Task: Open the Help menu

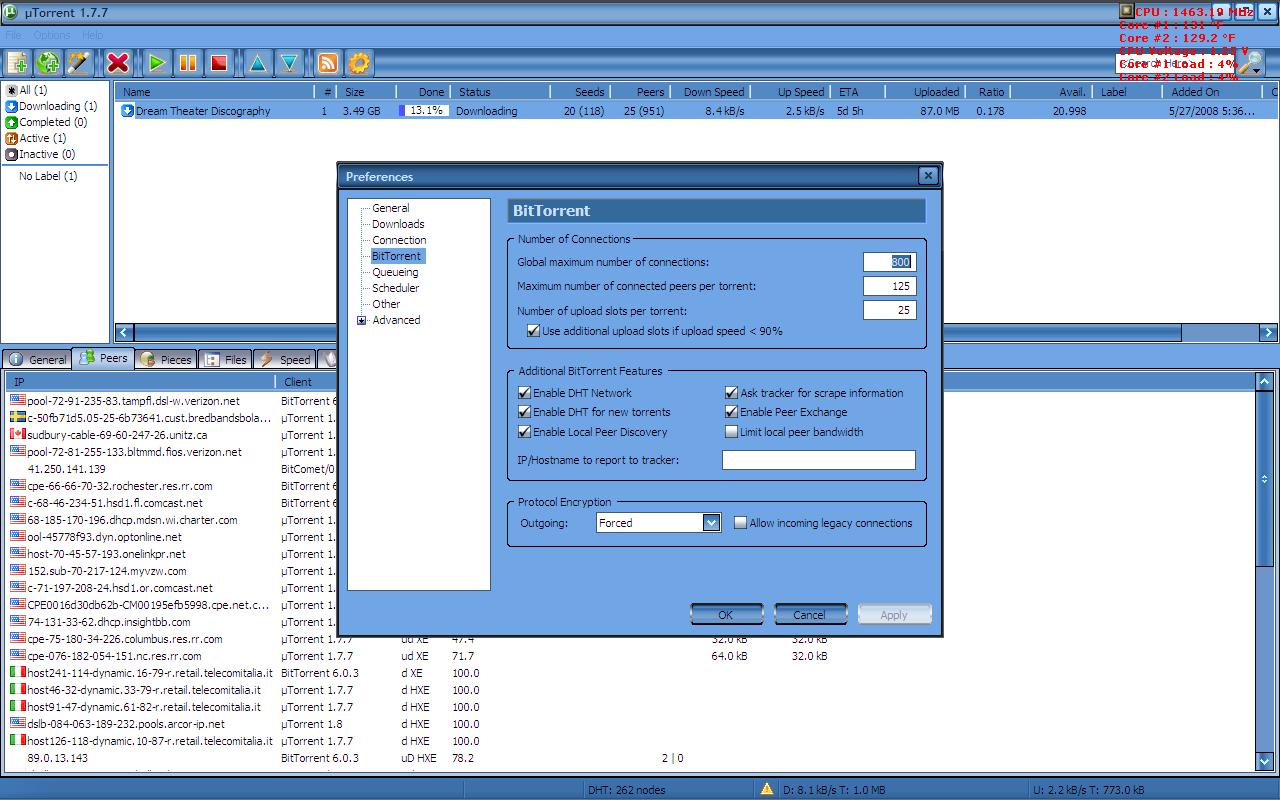Action: (92, 35)
